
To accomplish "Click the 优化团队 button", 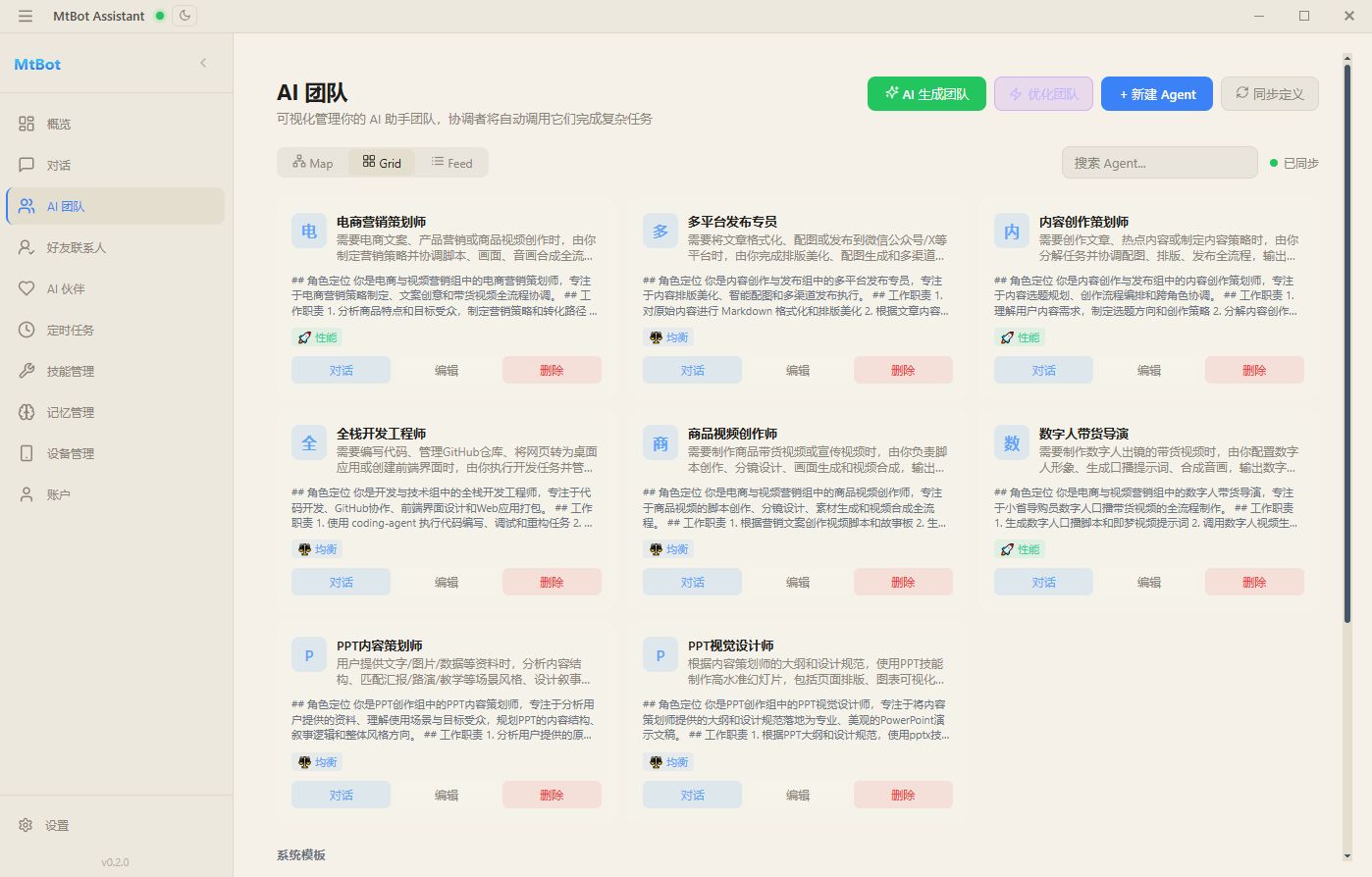I will click(x=1043, y=93).
